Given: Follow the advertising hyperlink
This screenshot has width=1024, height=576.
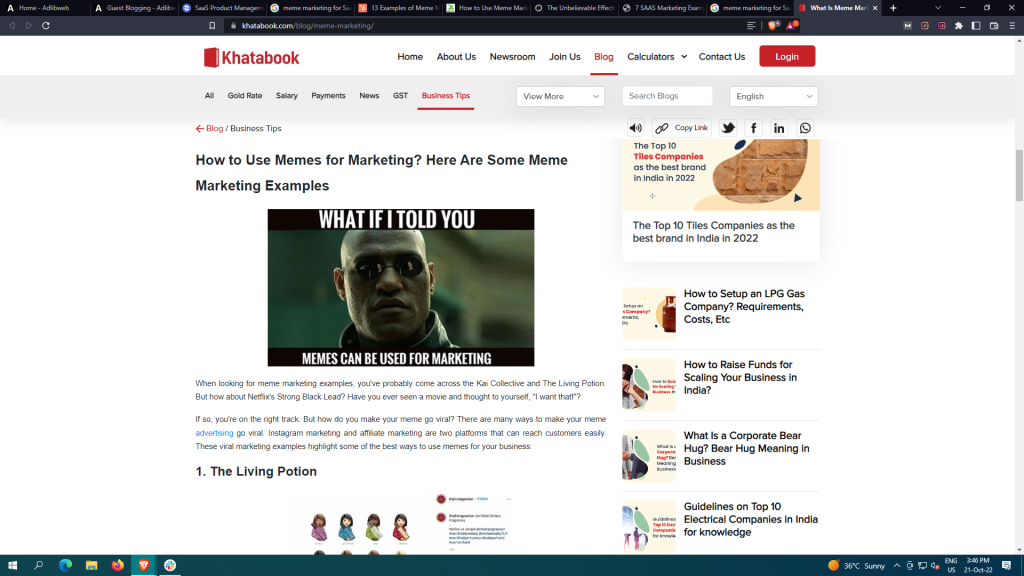Looking at the screenshot, I should click(214, 433).
